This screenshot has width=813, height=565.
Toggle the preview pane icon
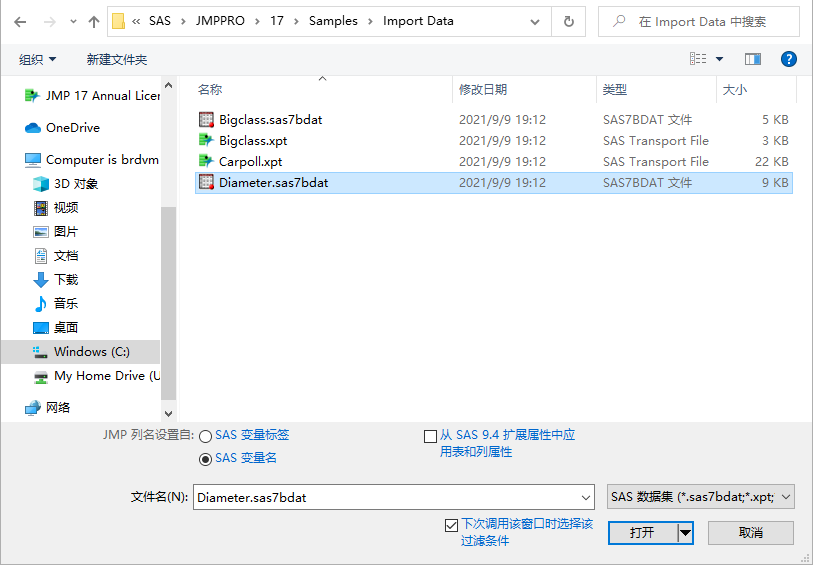(x=753, y=59)
